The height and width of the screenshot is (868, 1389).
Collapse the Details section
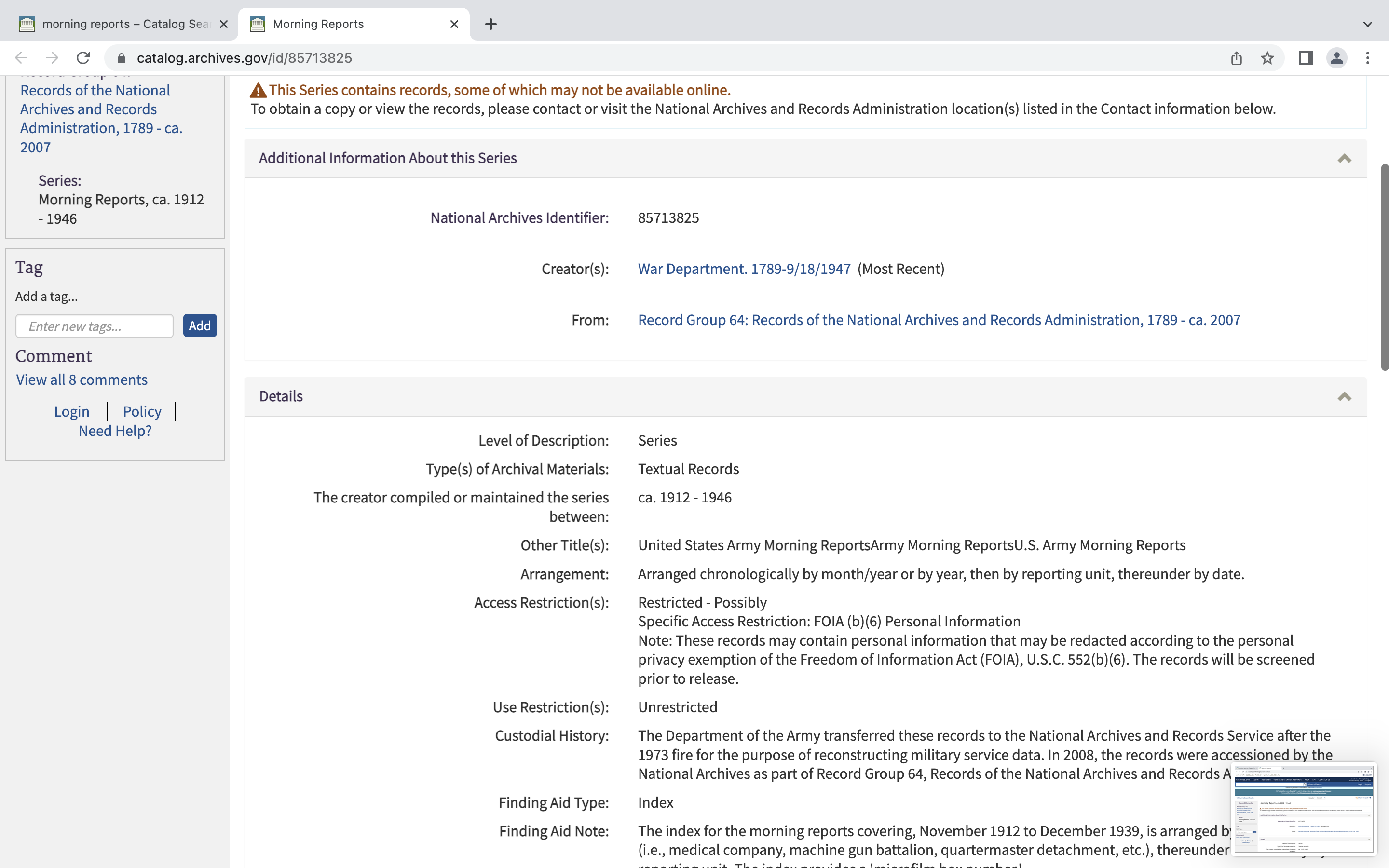1344,397
